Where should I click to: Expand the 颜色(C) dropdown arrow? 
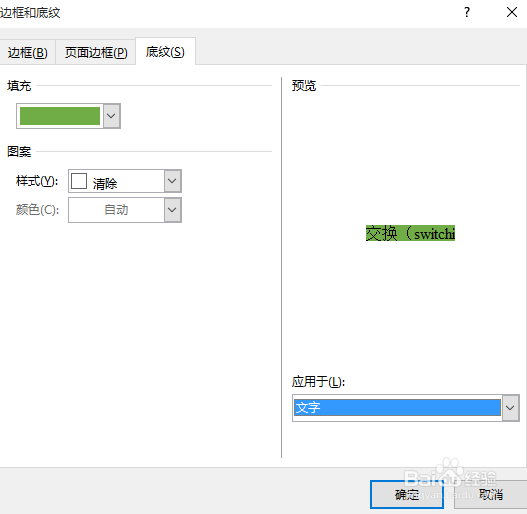[172, 210]
